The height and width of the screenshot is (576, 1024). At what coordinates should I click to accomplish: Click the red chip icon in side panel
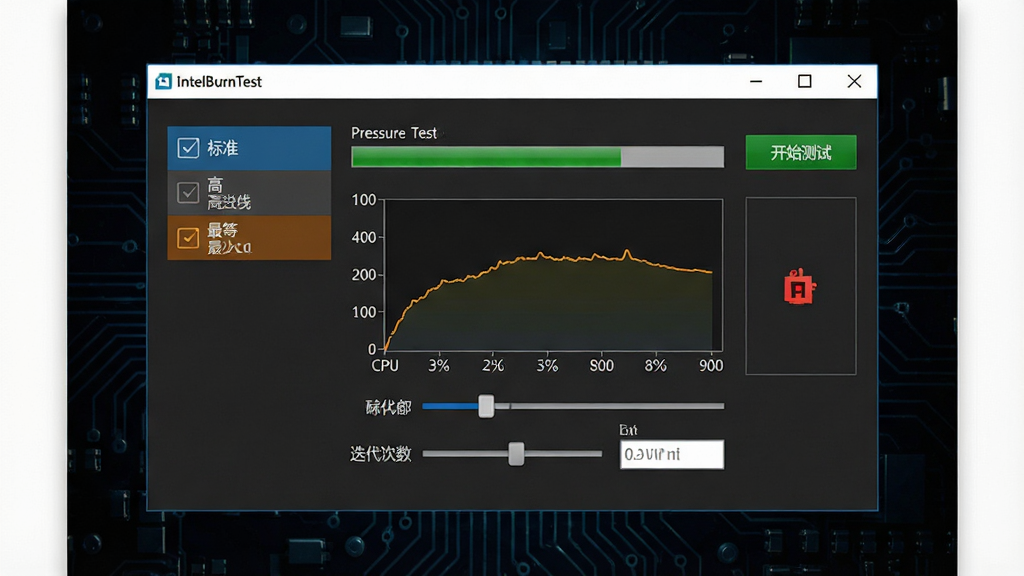click(x=799, y=287)
